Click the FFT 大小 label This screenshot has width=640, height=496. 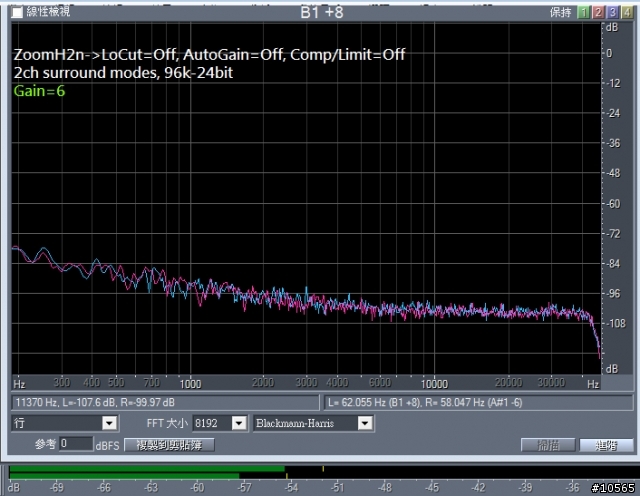(x=167, y=423)
